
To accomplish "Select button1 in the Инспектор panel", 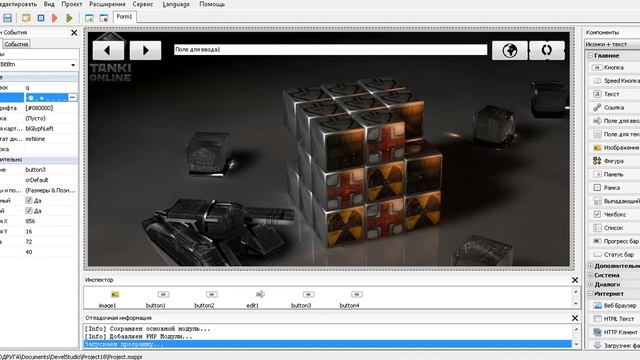I will coord(156,299).
